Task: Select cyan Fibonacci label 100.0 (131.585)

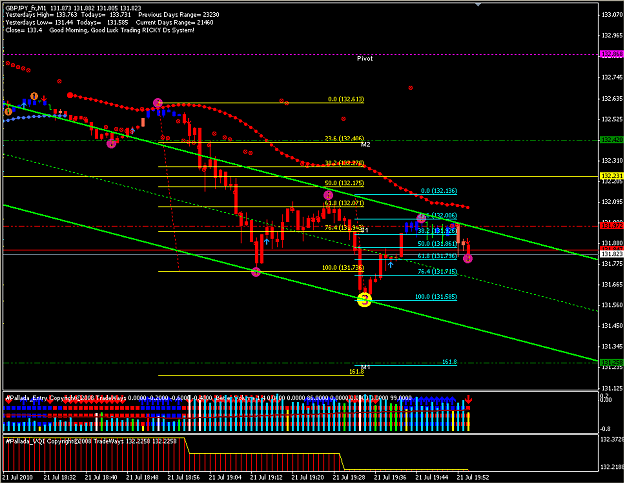Action: click(x=436, y=297)
